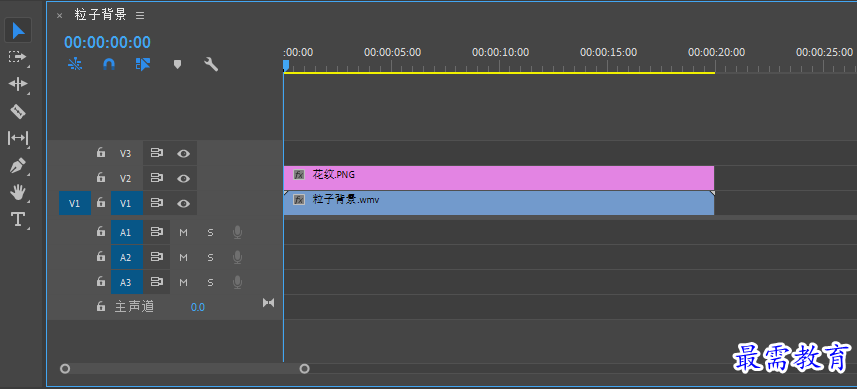Screen dimensions: 857x389
Task: Click the master track 0.0 volume value
Action: coord(198,307)
